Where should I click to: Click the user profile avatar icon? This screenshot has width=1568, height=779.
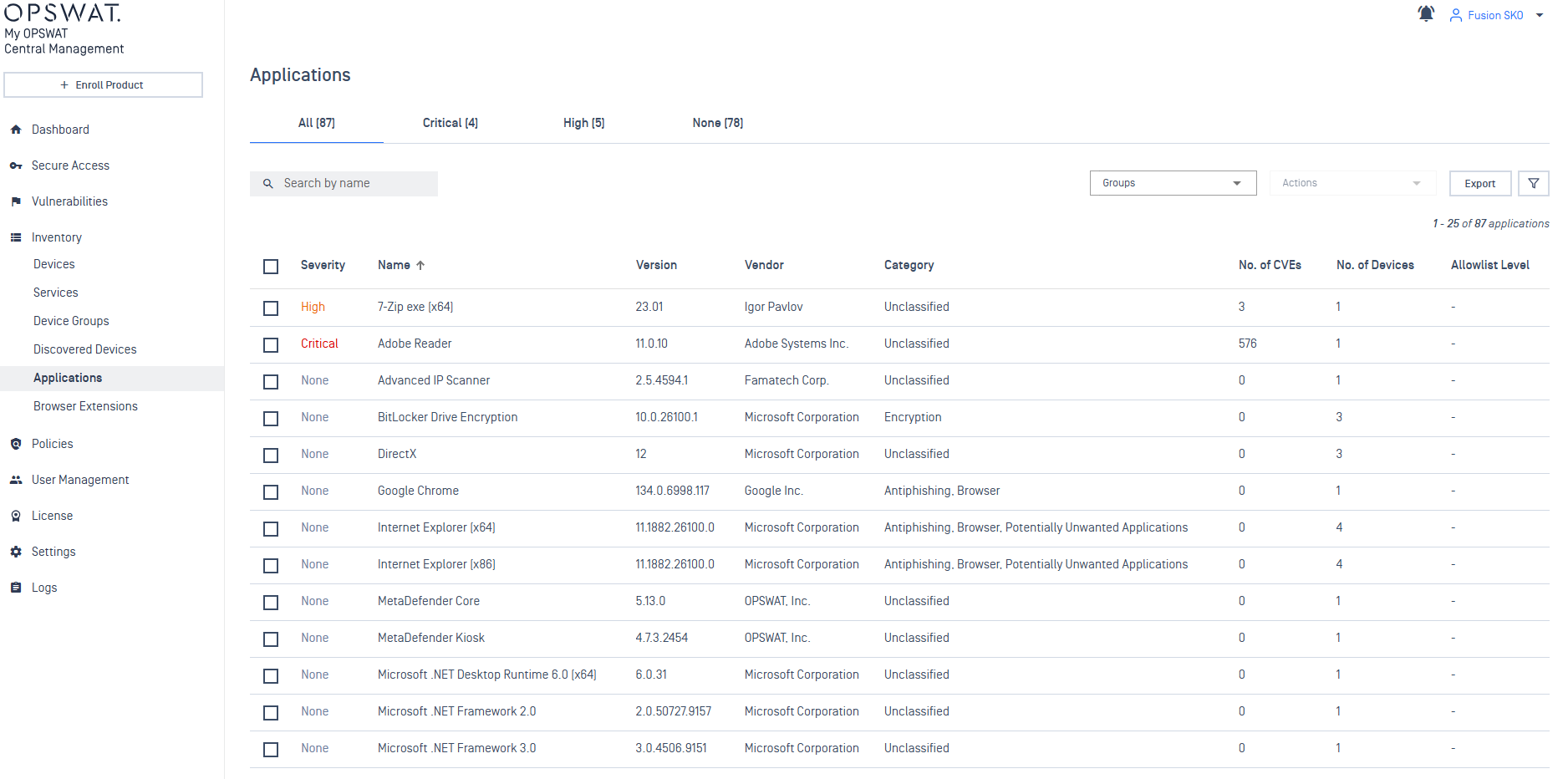tap(1456, 15)
